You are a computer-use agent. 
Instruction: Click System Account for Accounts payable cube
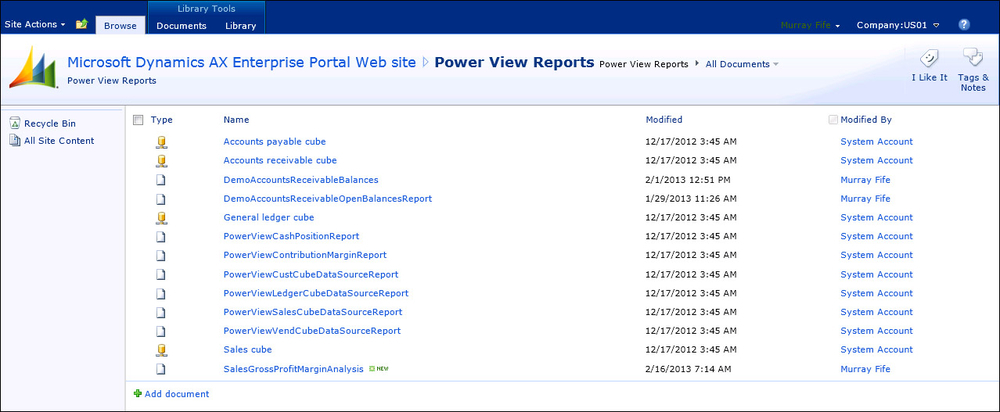876,142
